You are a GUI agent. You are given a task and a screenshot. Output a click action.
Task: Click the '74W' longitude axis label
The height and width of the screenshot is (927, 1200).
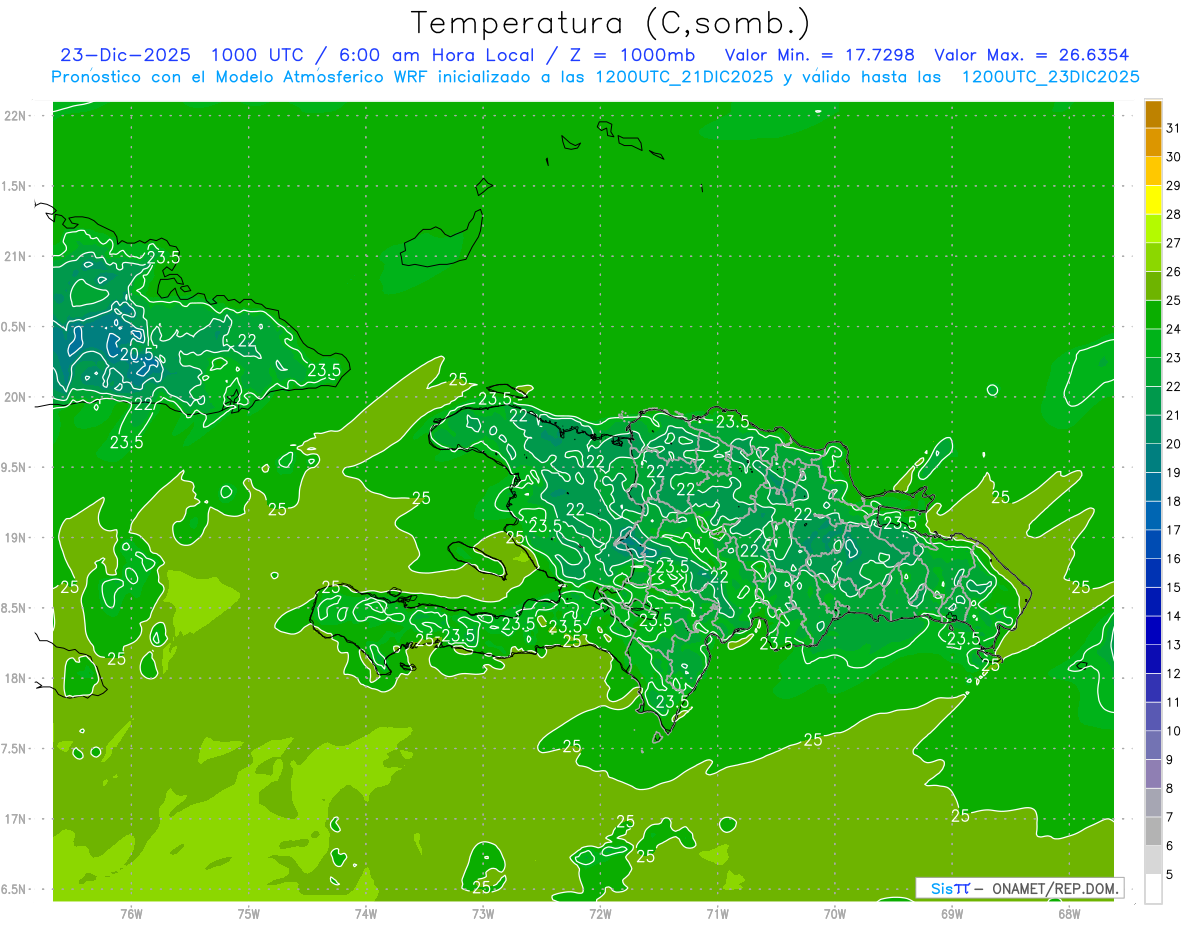[366, 913]
